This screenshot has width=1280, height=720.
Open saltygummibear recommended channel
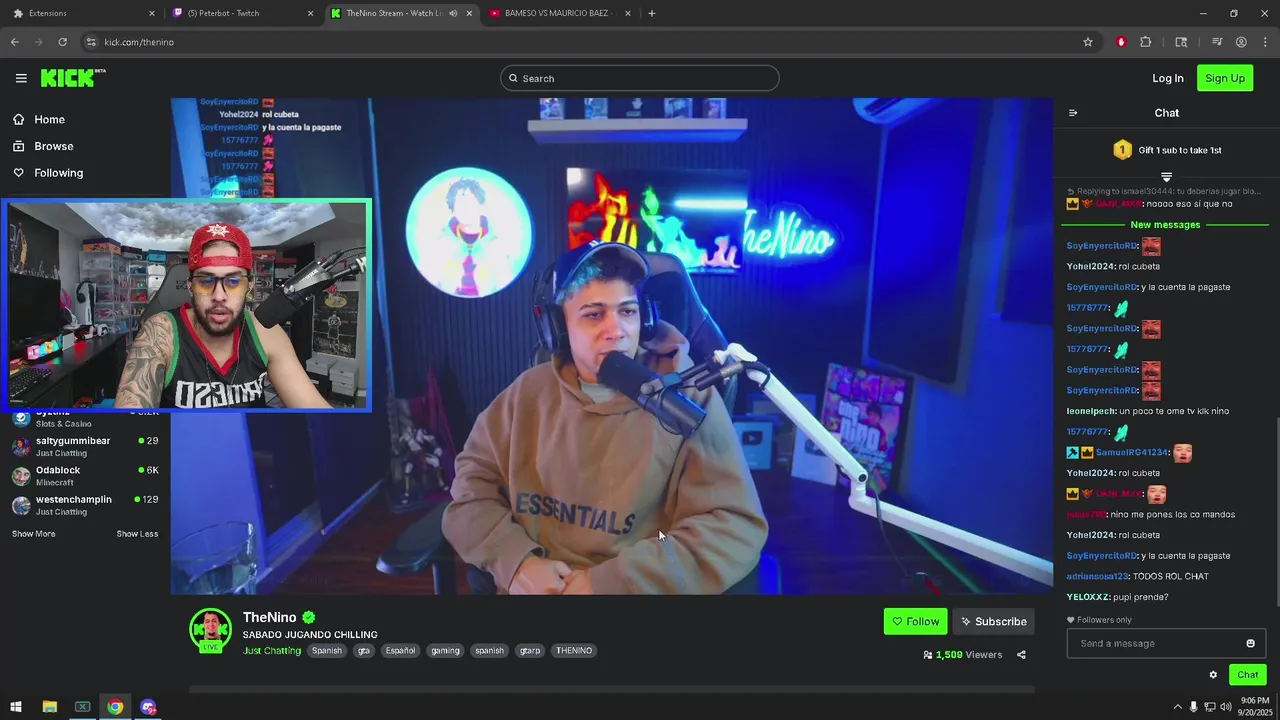pyautogui.click(x=85, y=446)
